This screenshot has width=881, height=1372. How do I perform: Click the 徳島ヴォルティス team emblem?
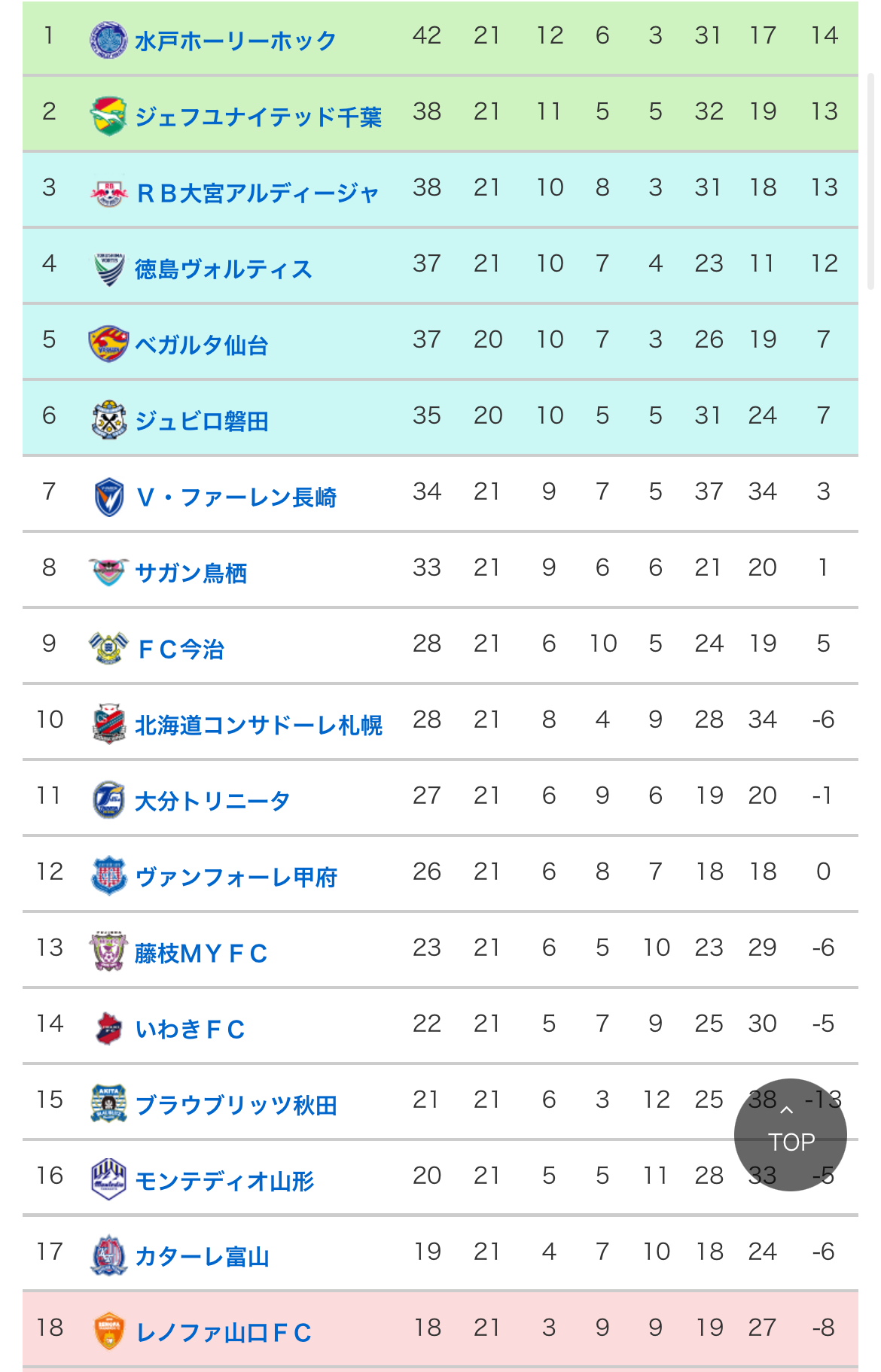coord(108,269)
